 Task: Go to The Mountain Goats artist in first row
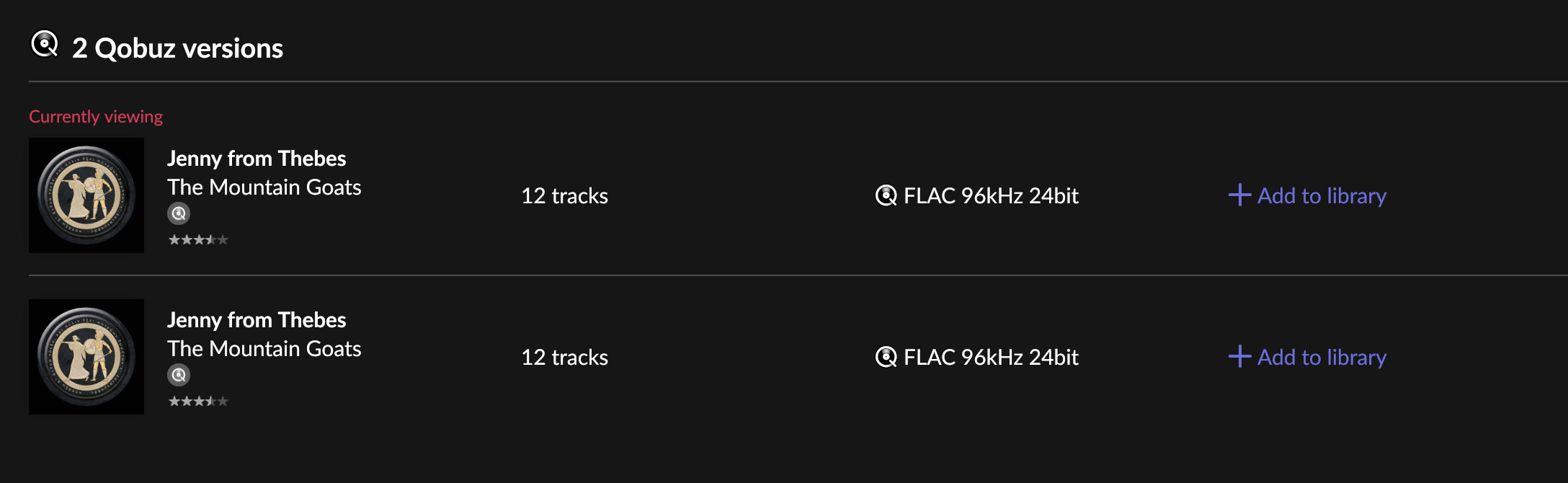tap(264, 187)
